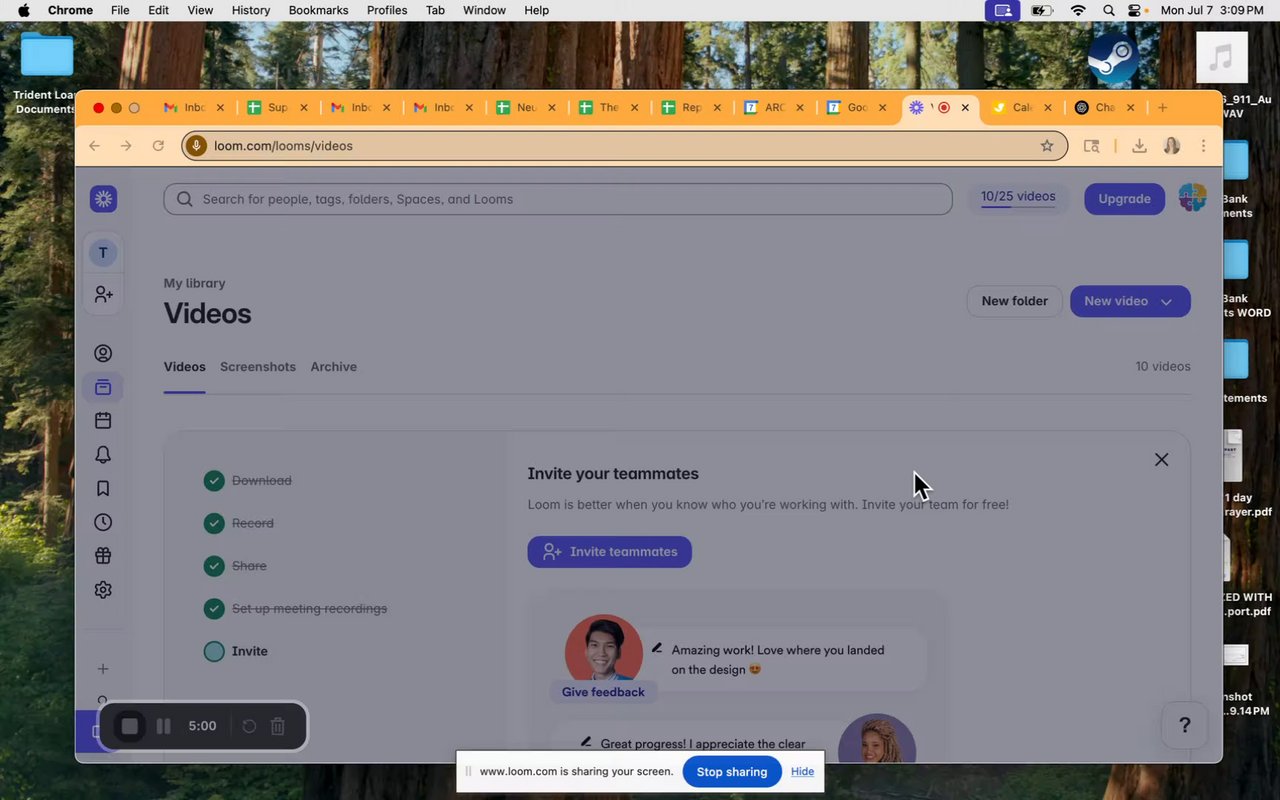Go back in Chrome
Viewport: 1280px width, 800px height.
94,146
